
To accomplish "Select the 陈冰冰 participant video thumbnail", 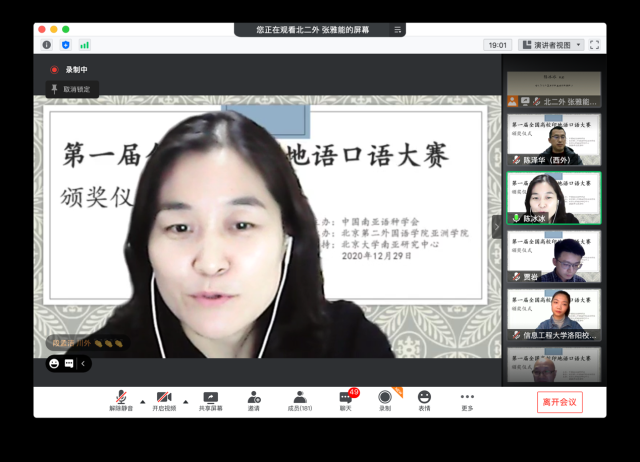I will click(553, 197).
